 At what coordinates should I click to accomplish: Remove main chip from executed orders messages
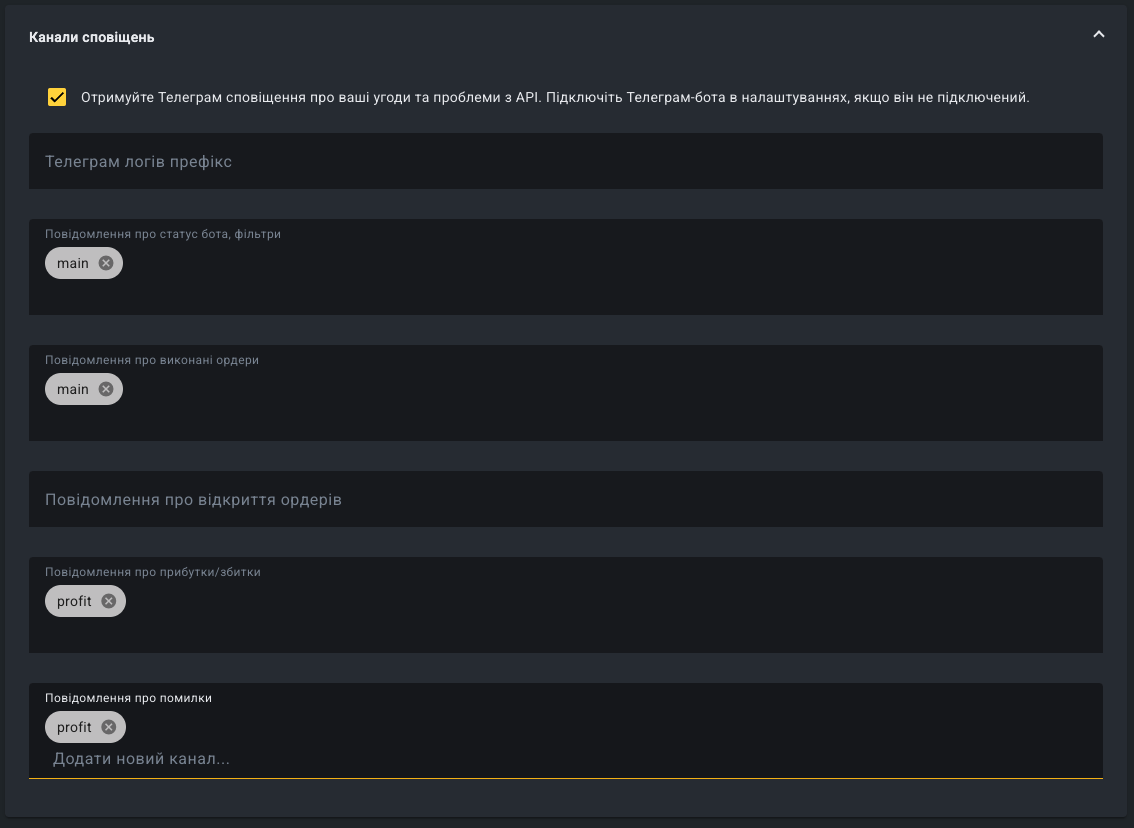(x=106, y=389)
